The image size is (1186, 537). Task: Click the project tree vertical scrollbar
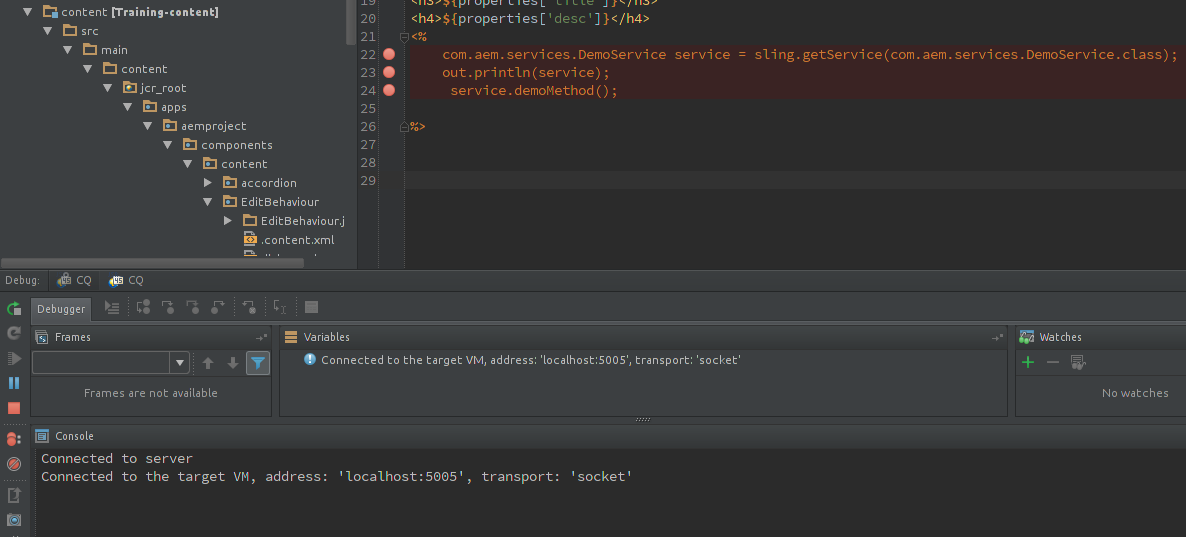click(351, 21)
